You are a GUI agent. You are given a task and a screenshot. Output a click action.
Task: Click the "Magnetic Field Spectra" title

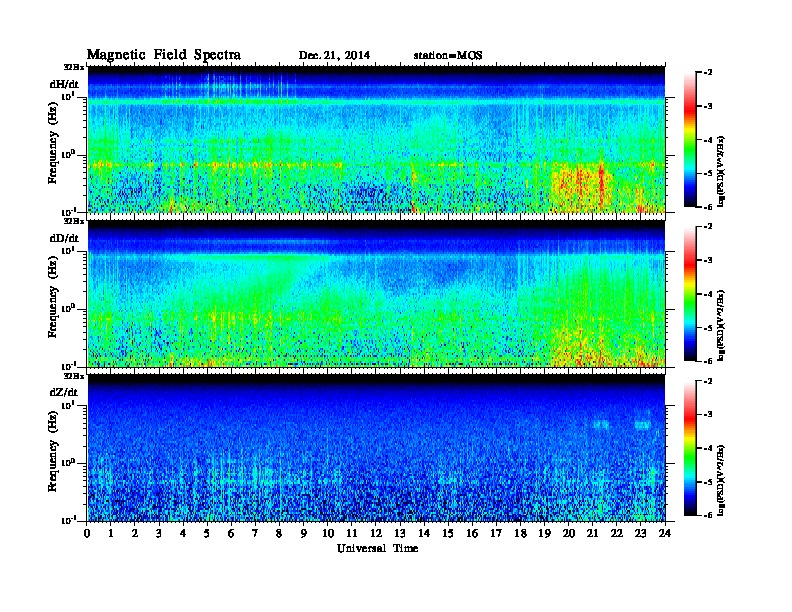pyautogui.click(x=164, y=55)
